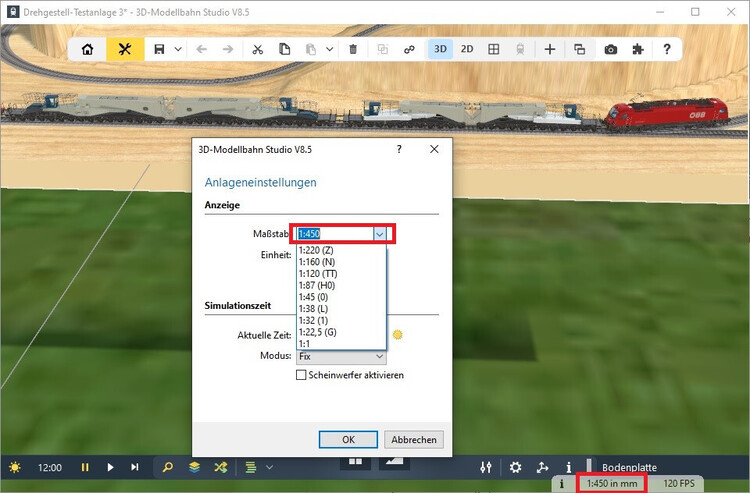Click the sun icon beside Aktuelle Zeit
This screenshot has width=750, height=493.
(397, 335)
